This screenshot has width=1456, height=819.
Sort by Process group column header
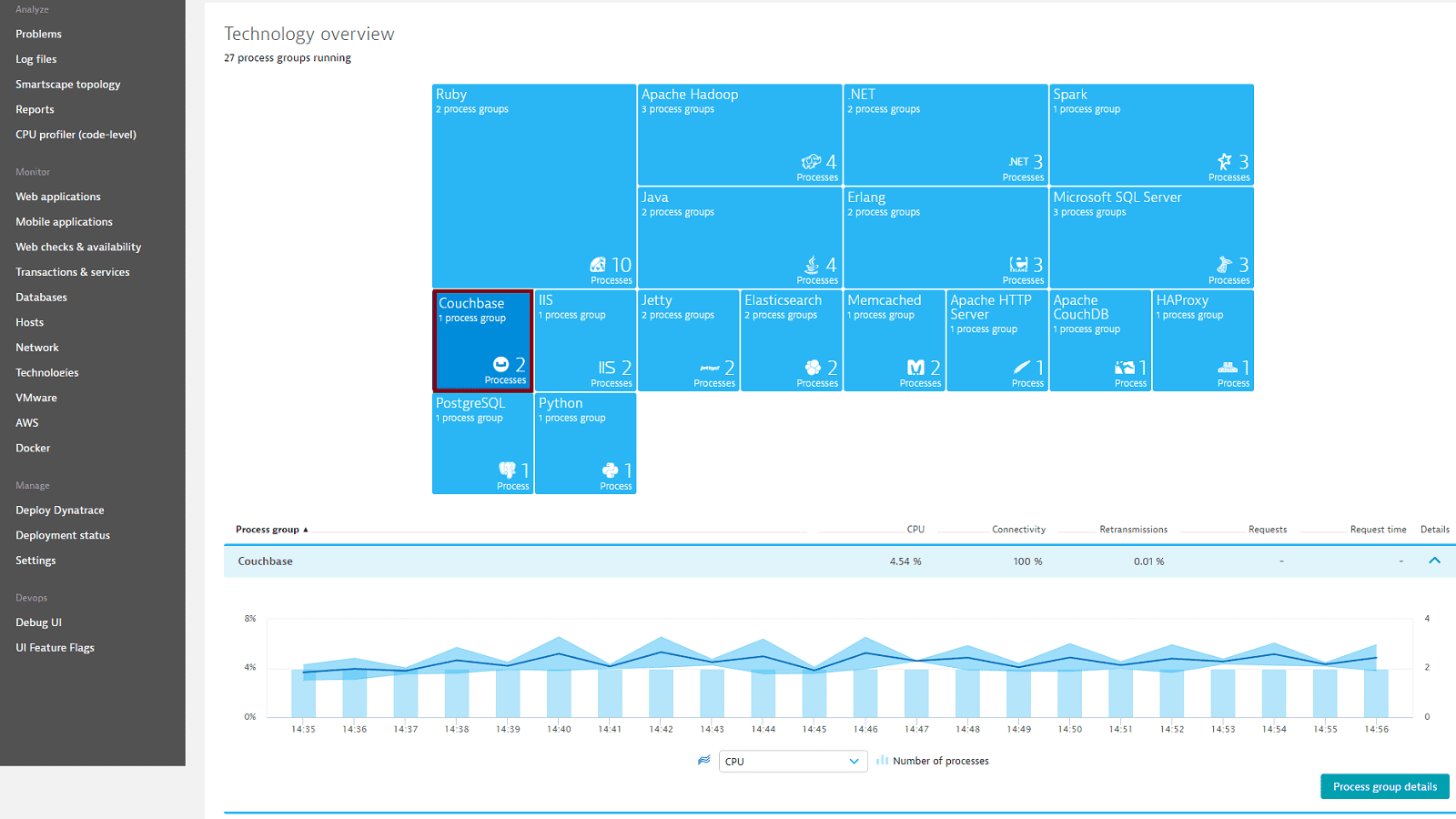tap(271, 530)
